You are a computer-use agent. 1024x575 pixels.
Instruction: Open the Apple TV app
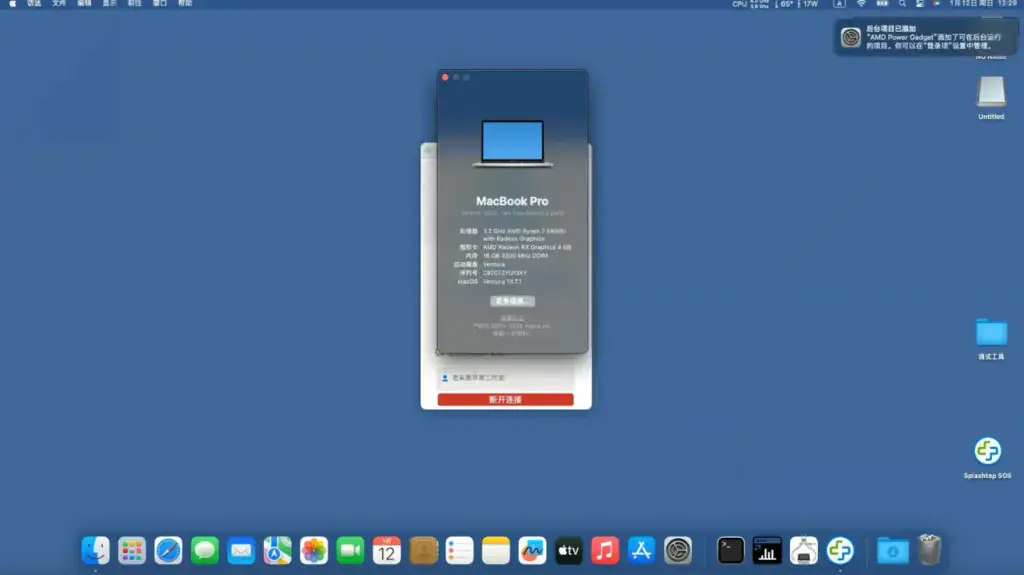(569, 550)
